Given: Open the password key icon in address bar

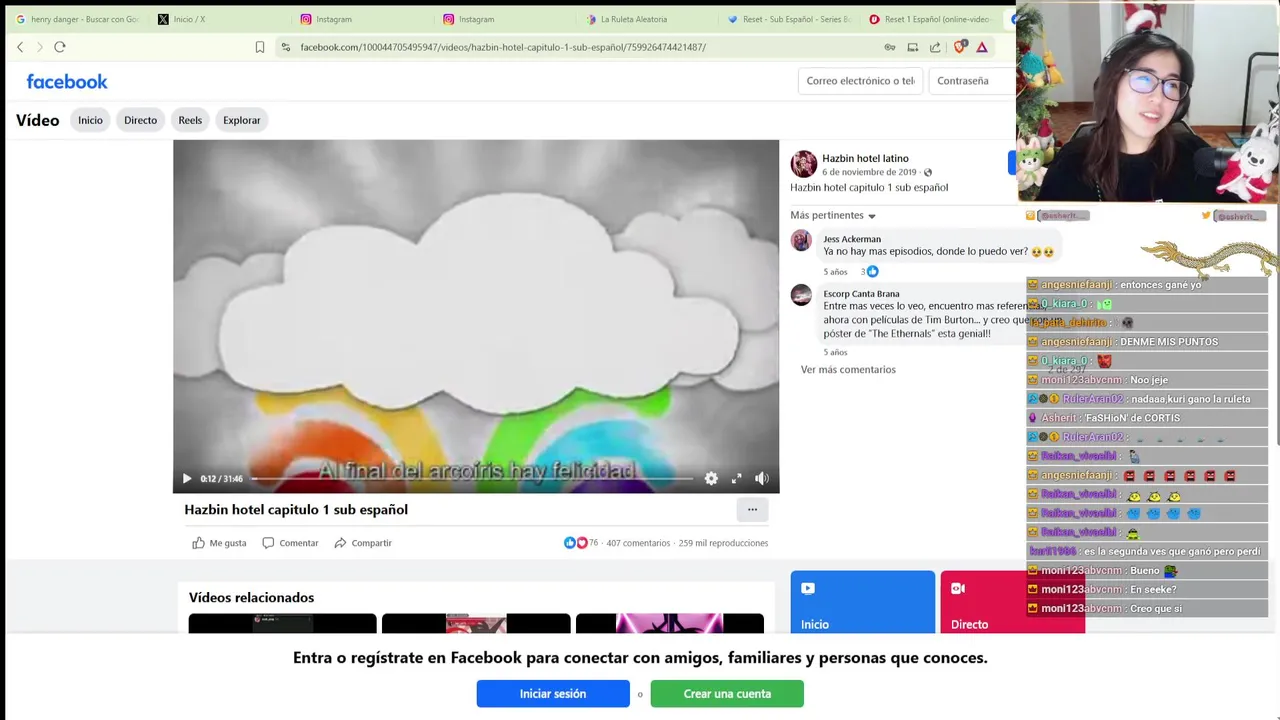Looking at the screenshot, I should [890, 47].
